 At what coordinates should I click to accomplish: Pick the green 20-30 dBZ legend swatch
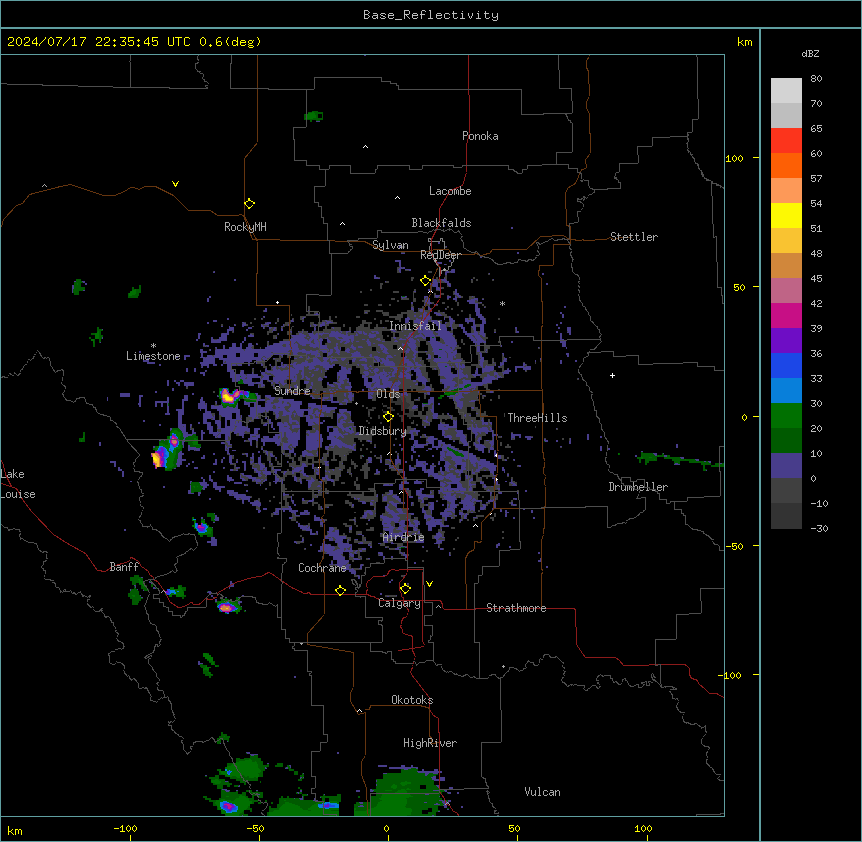[x=786, y=416]
